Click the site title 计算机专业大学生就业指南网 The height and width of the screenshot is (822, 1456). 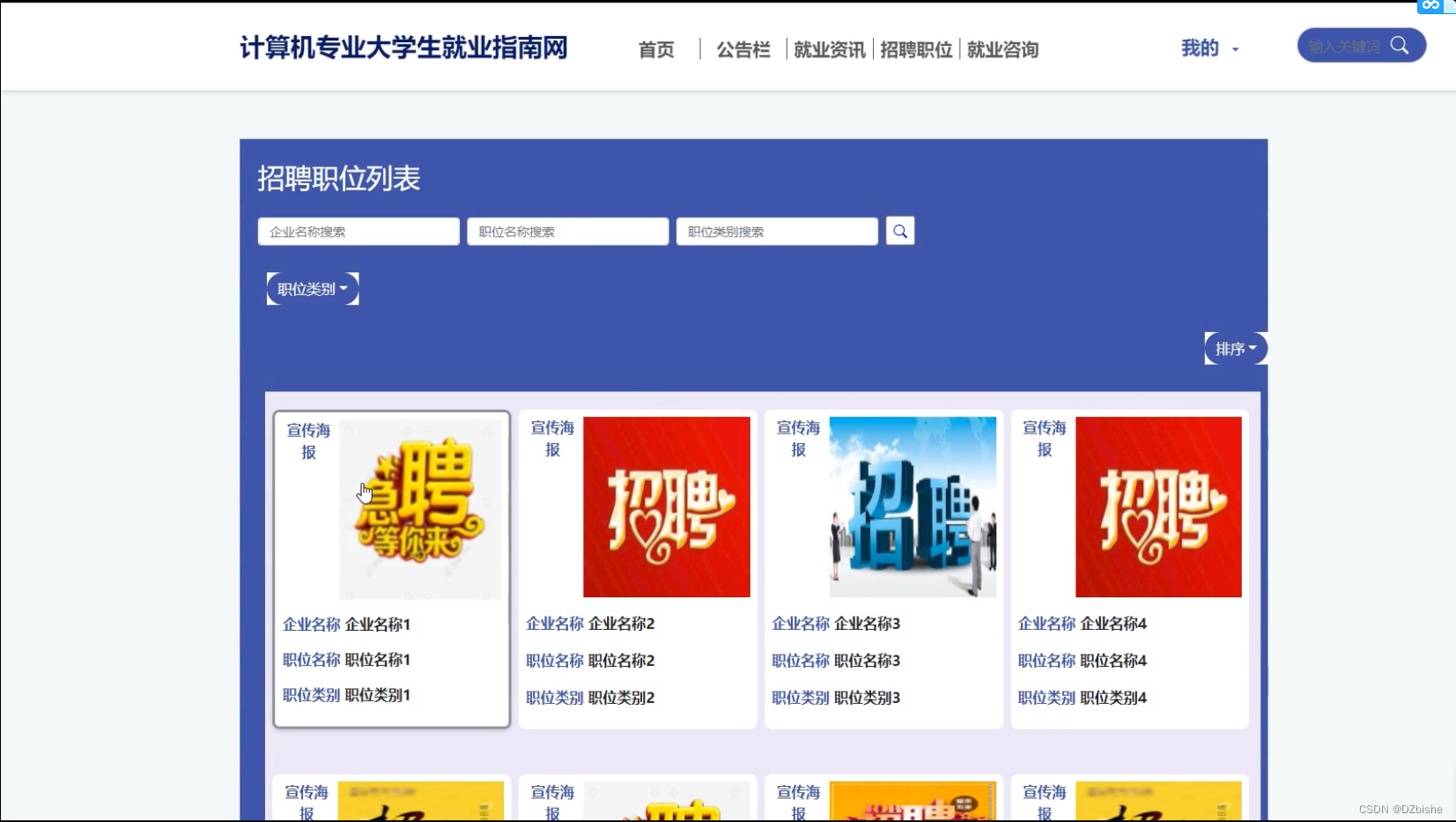404,48
